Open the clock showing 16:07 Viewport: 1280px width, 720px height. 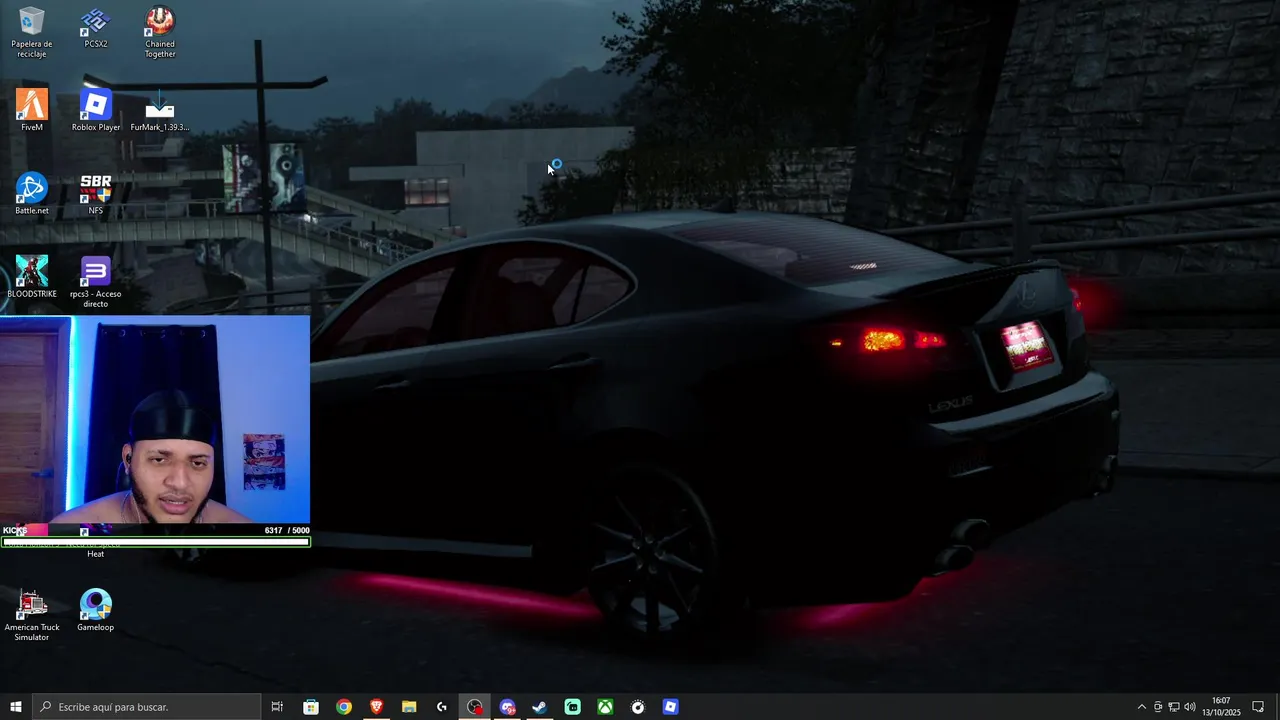(1221, 707)
